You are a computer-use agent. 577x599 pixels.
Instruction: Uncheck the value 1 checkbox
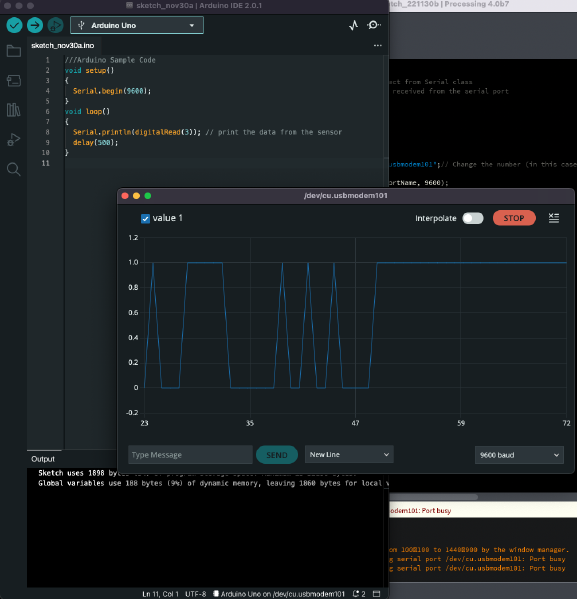[x=145, y=219]
